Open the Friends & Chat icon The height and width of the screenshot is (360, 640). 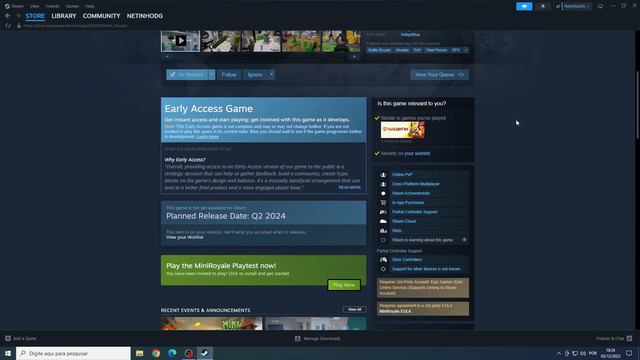tap(629, 338)
